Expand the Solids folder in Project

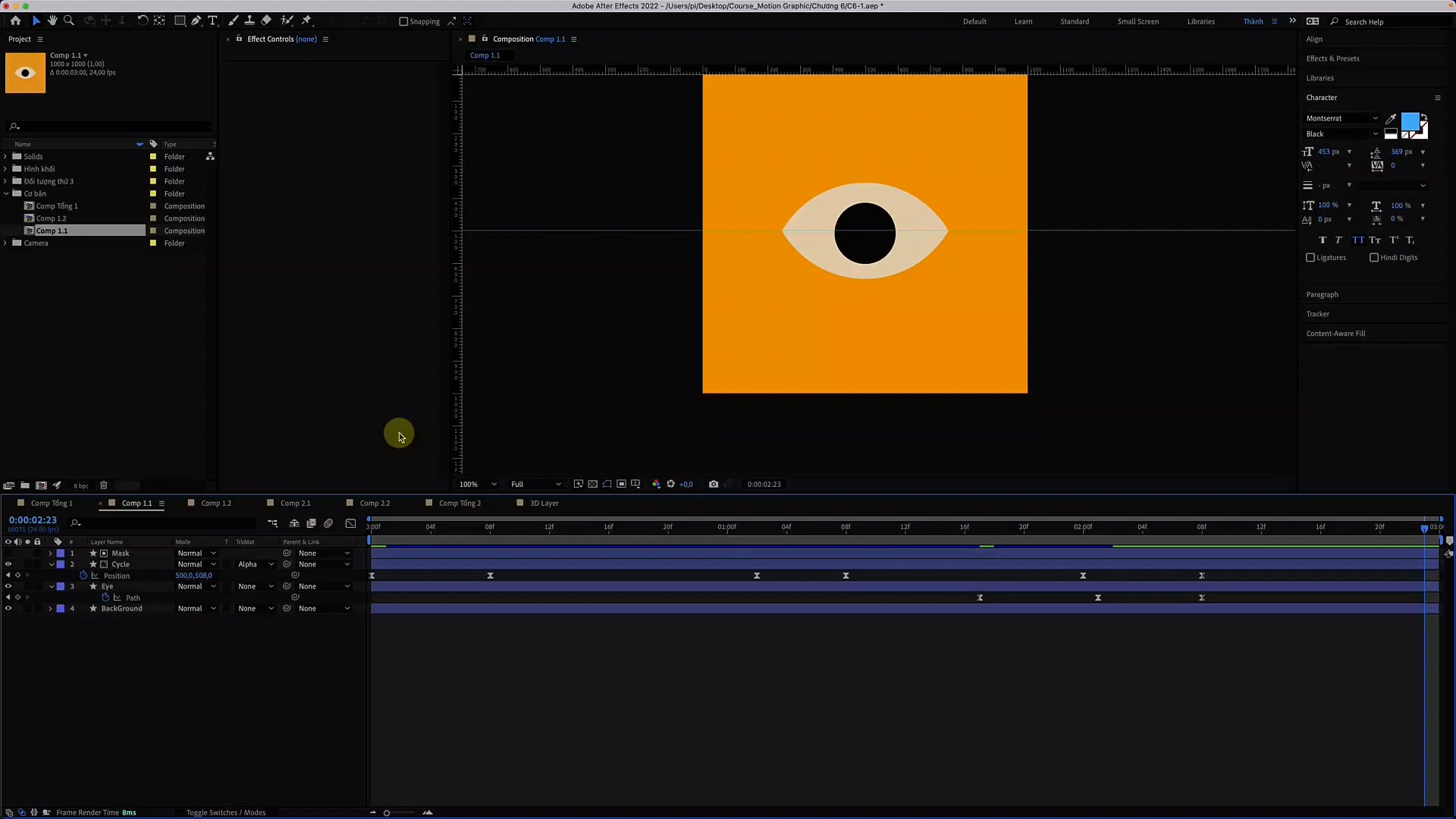5,156
